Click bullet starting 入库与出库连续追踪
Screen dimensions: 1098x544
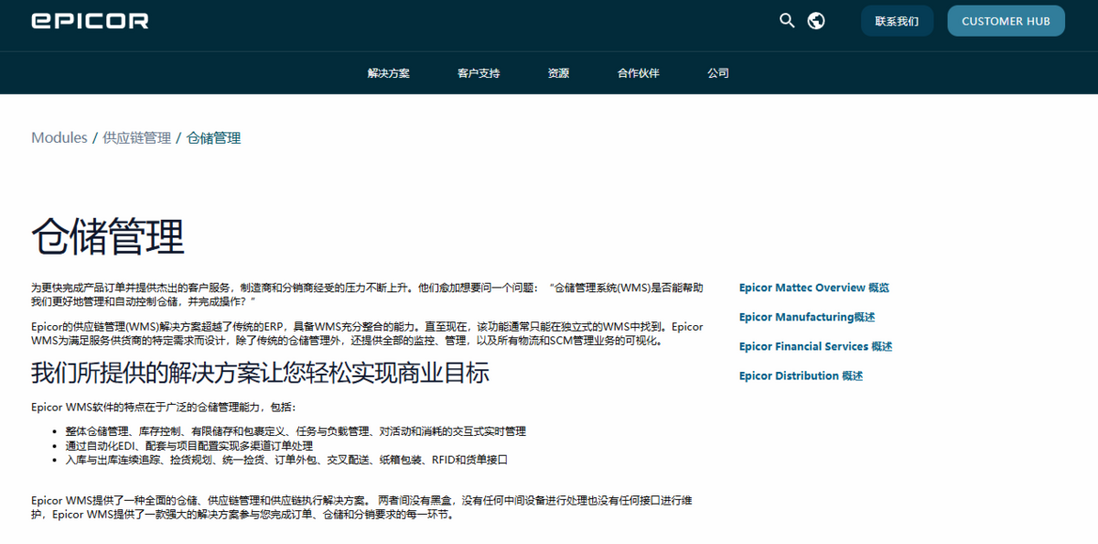286,460
